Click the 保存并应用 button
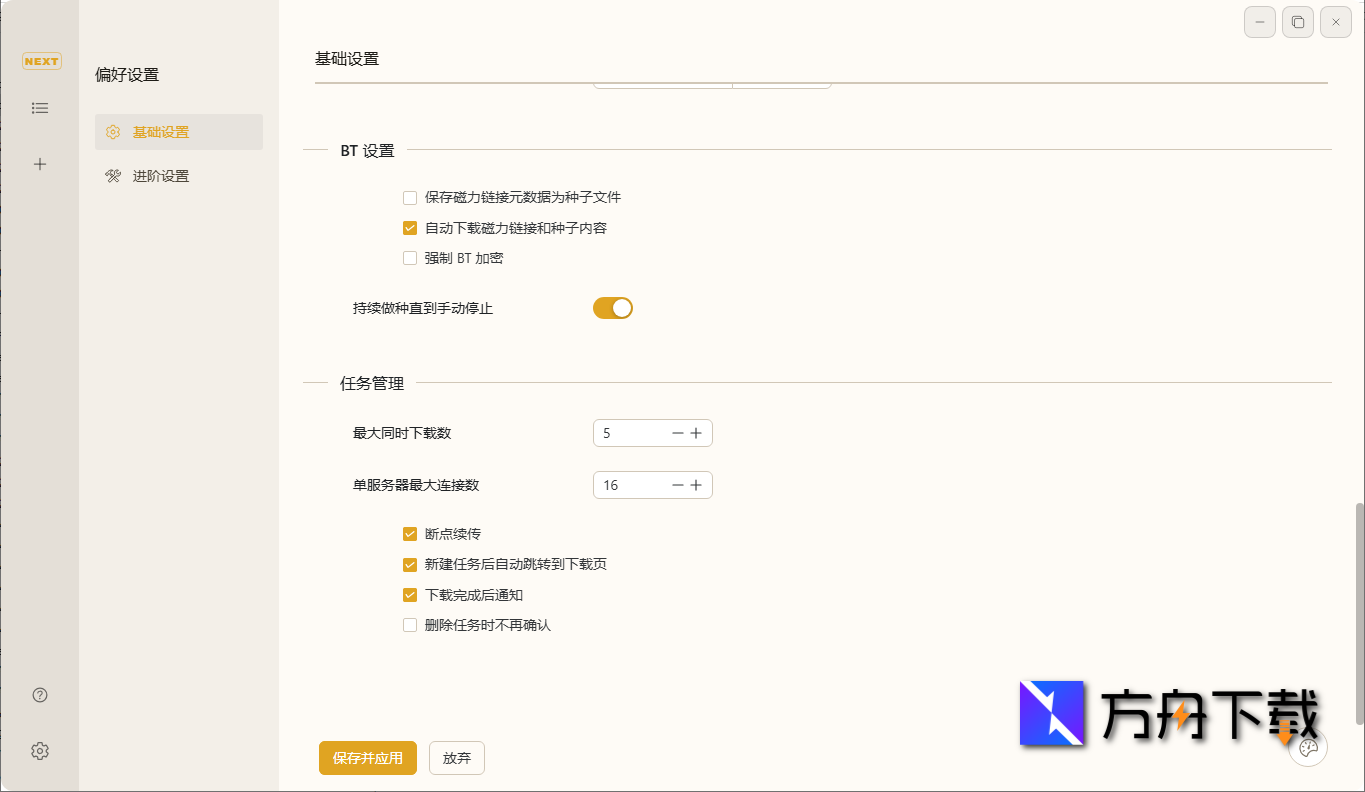 (x=367, y=758)
